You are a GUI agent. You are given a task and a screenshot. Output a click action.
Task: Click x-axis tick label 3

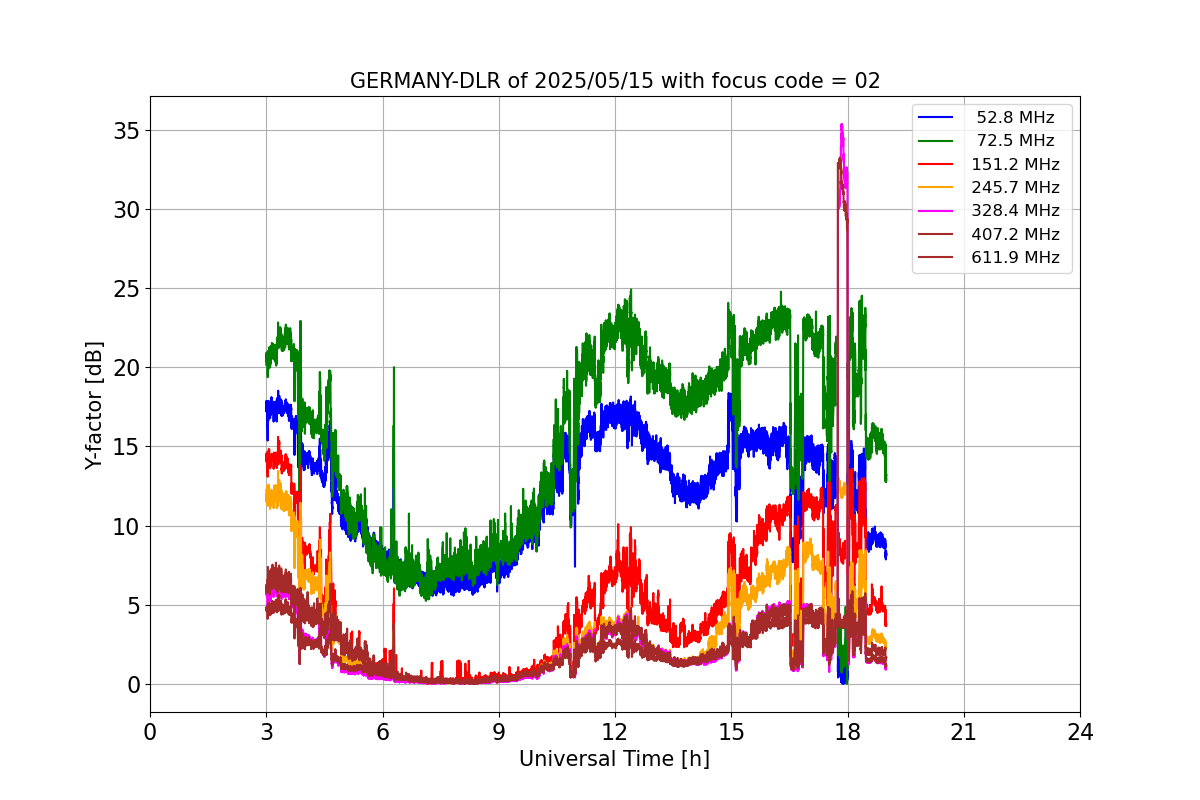tap(266, 732)
